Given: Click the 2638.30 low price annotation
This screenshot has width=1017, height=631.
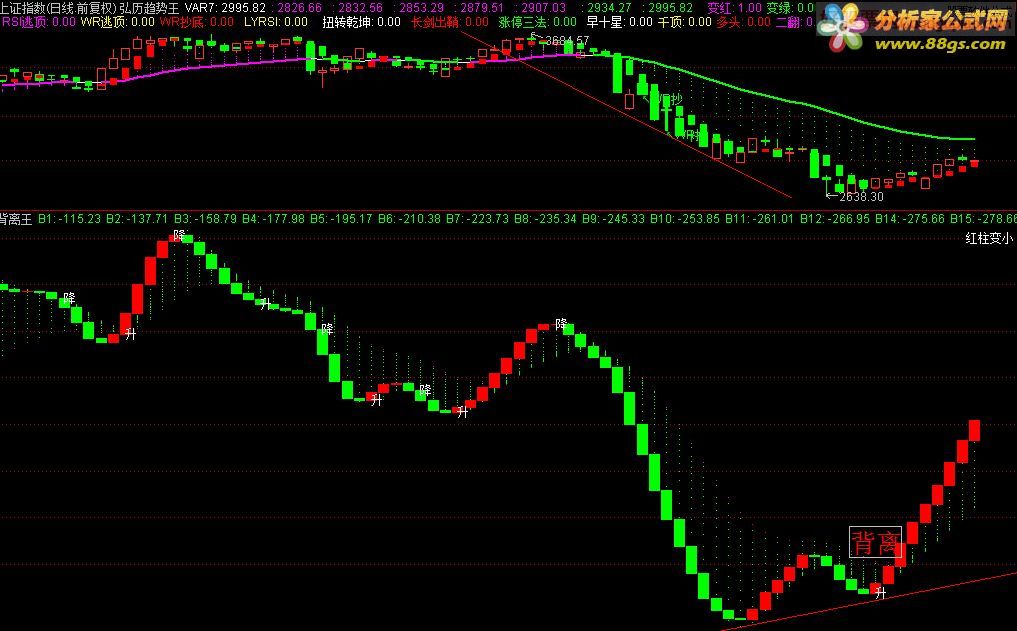Looking at the screenshot, I should 861,196.
